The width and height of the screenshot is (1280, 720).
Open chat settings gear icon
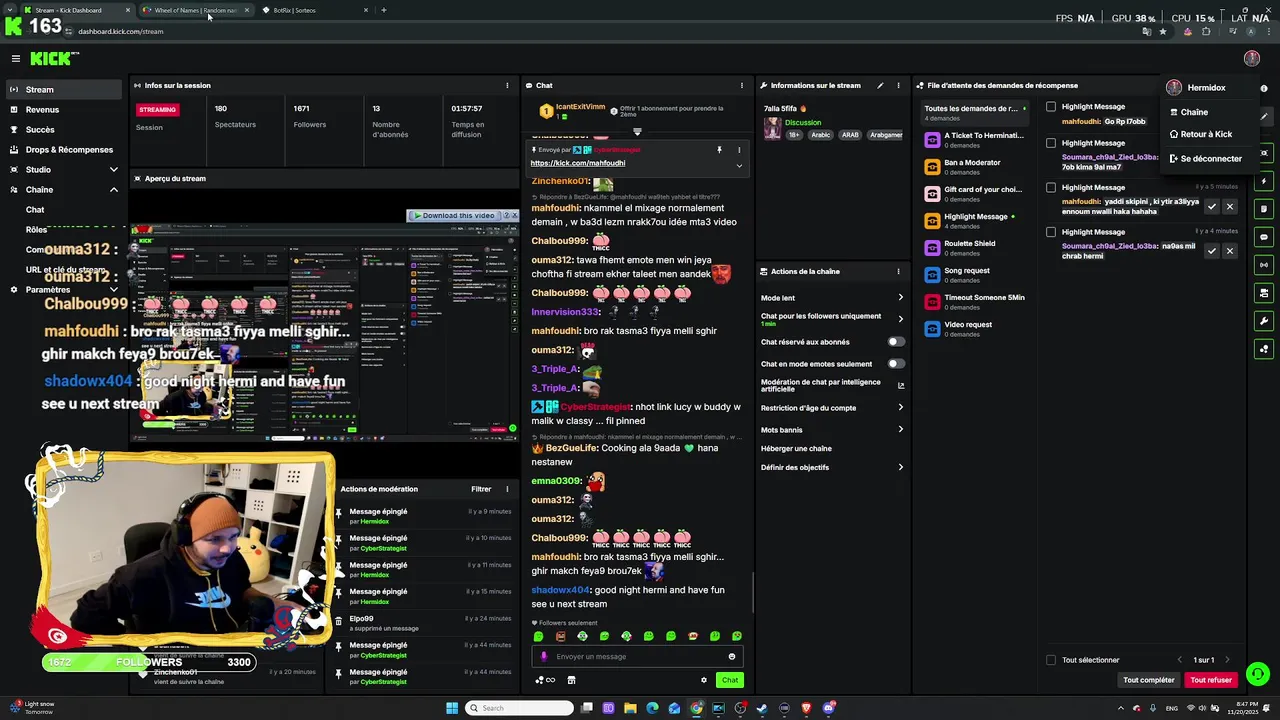pyautogui.click(x=704, y=680)
